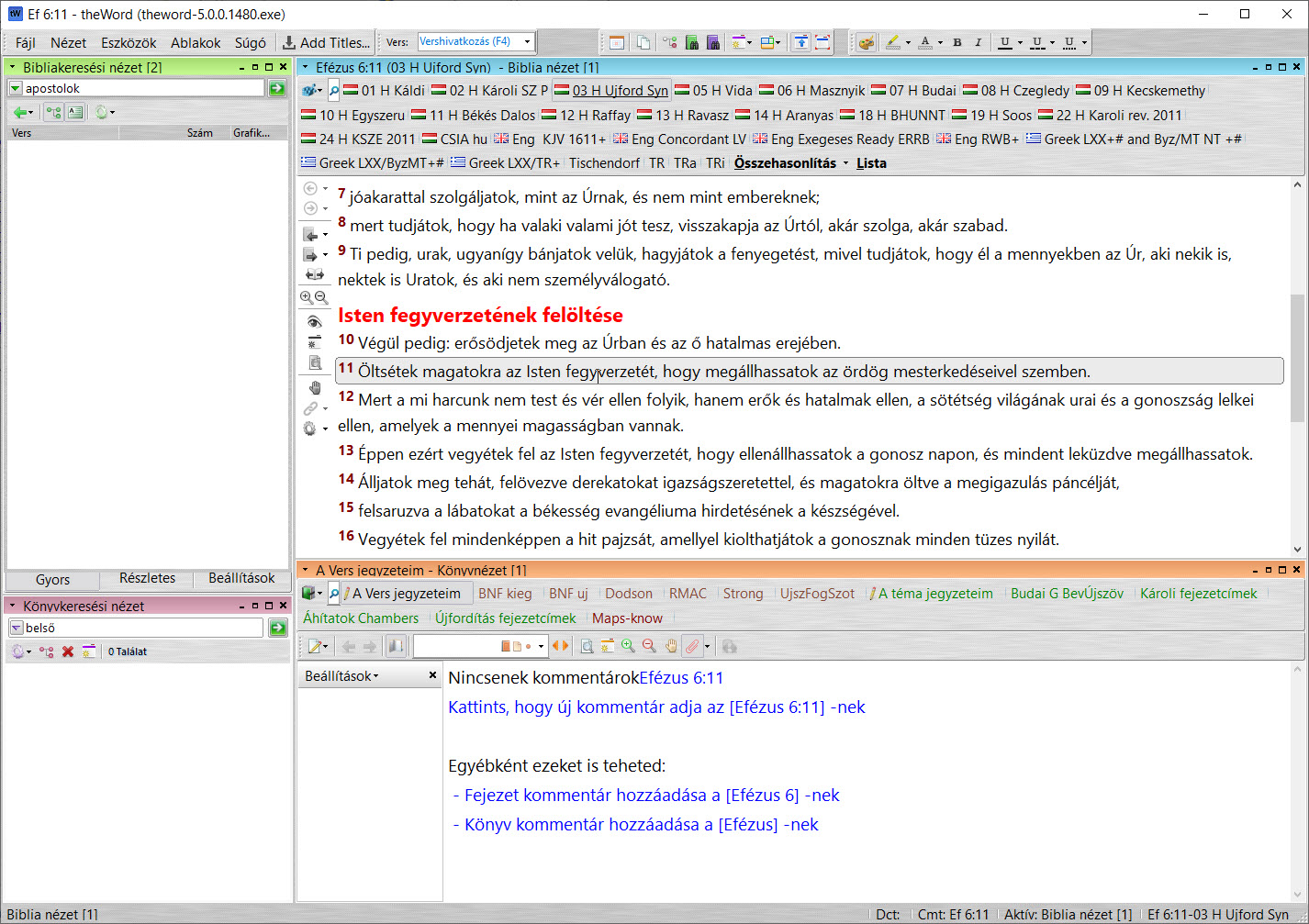Click the hand pan icon in Bible view side toolbar

coord(315,387)
